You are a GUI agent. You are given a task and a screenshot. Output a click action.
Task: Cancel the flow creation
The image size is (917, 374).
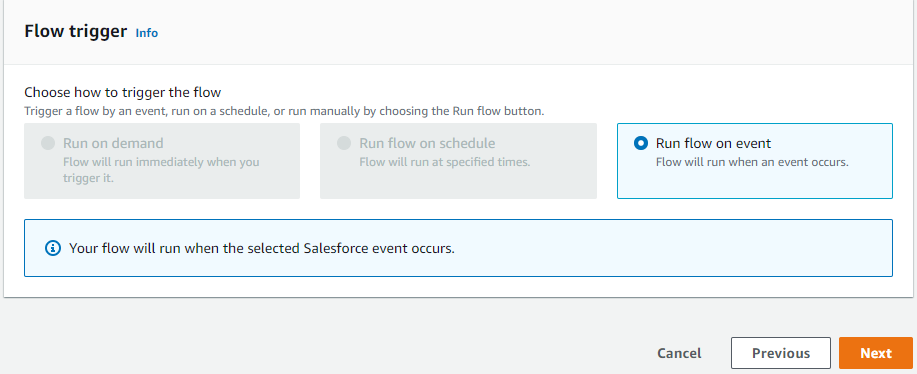[x=679, y=353]
